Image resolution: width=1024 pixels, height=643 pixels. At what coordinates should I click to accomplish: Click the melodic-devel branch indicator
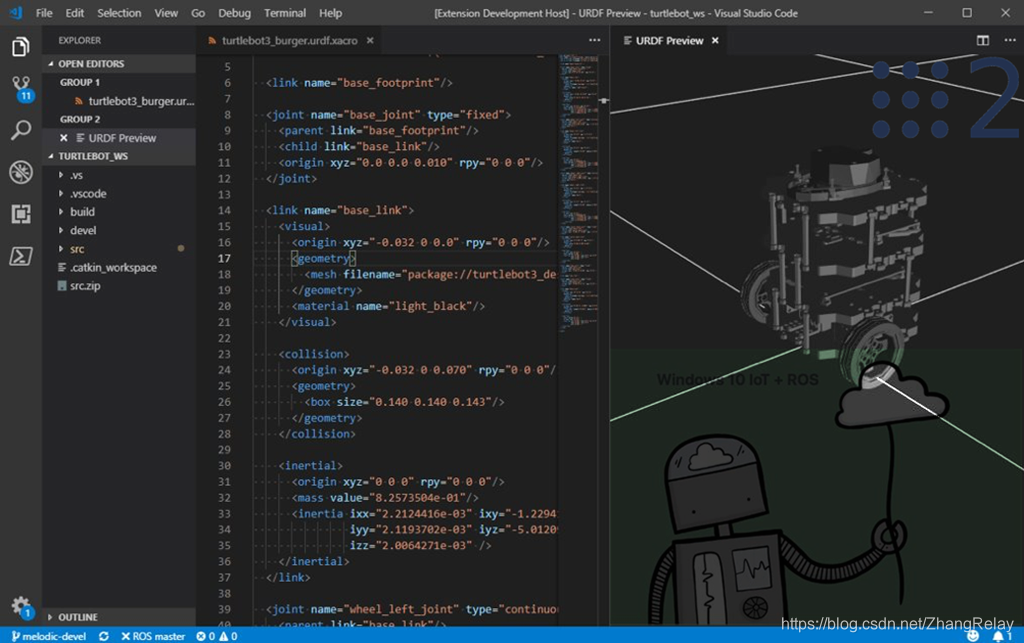(x=49, y=636)
